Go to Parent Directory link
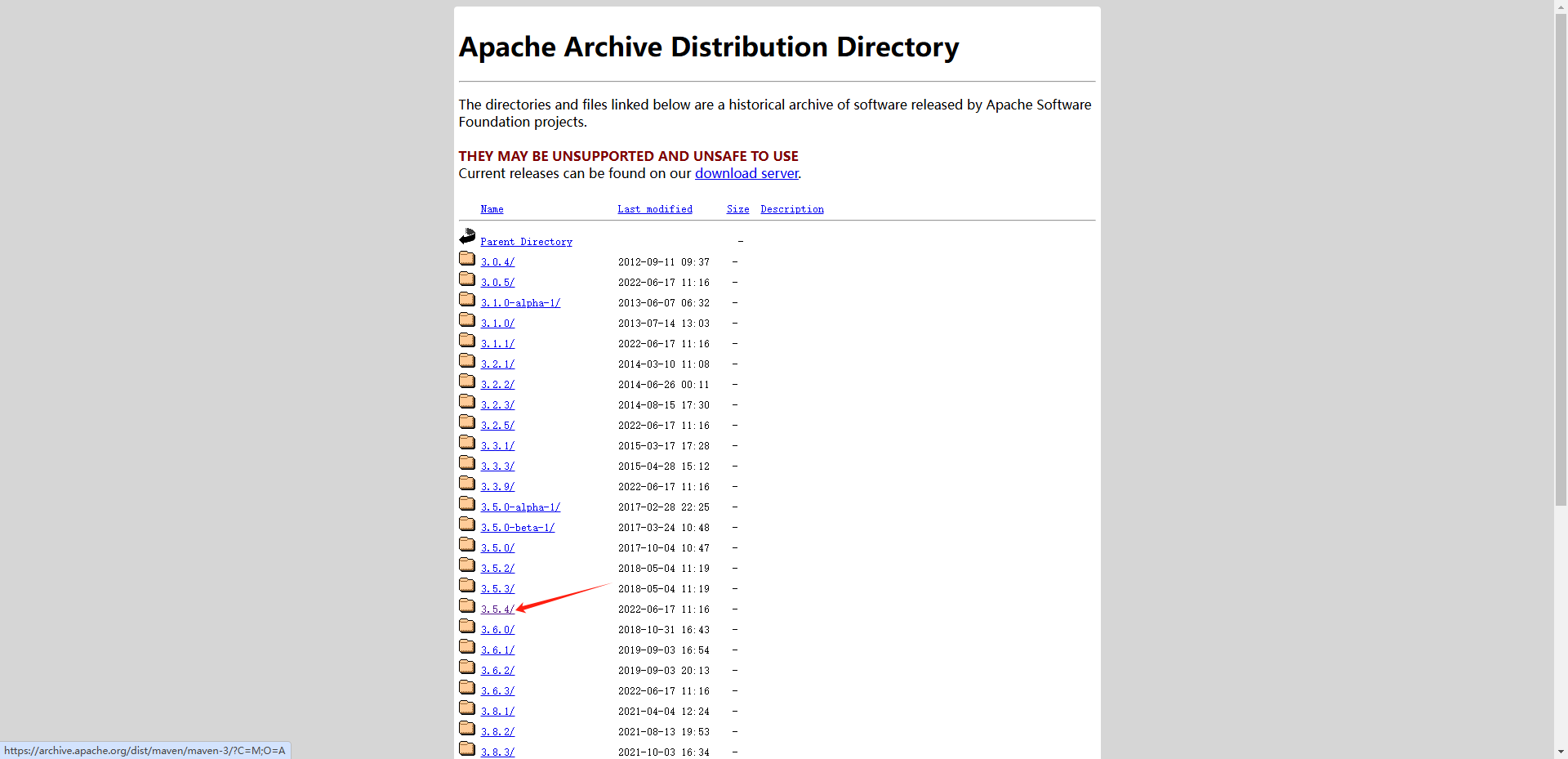Image resolution: width=1568 pixels, height=759 pixels. (526, 242)
